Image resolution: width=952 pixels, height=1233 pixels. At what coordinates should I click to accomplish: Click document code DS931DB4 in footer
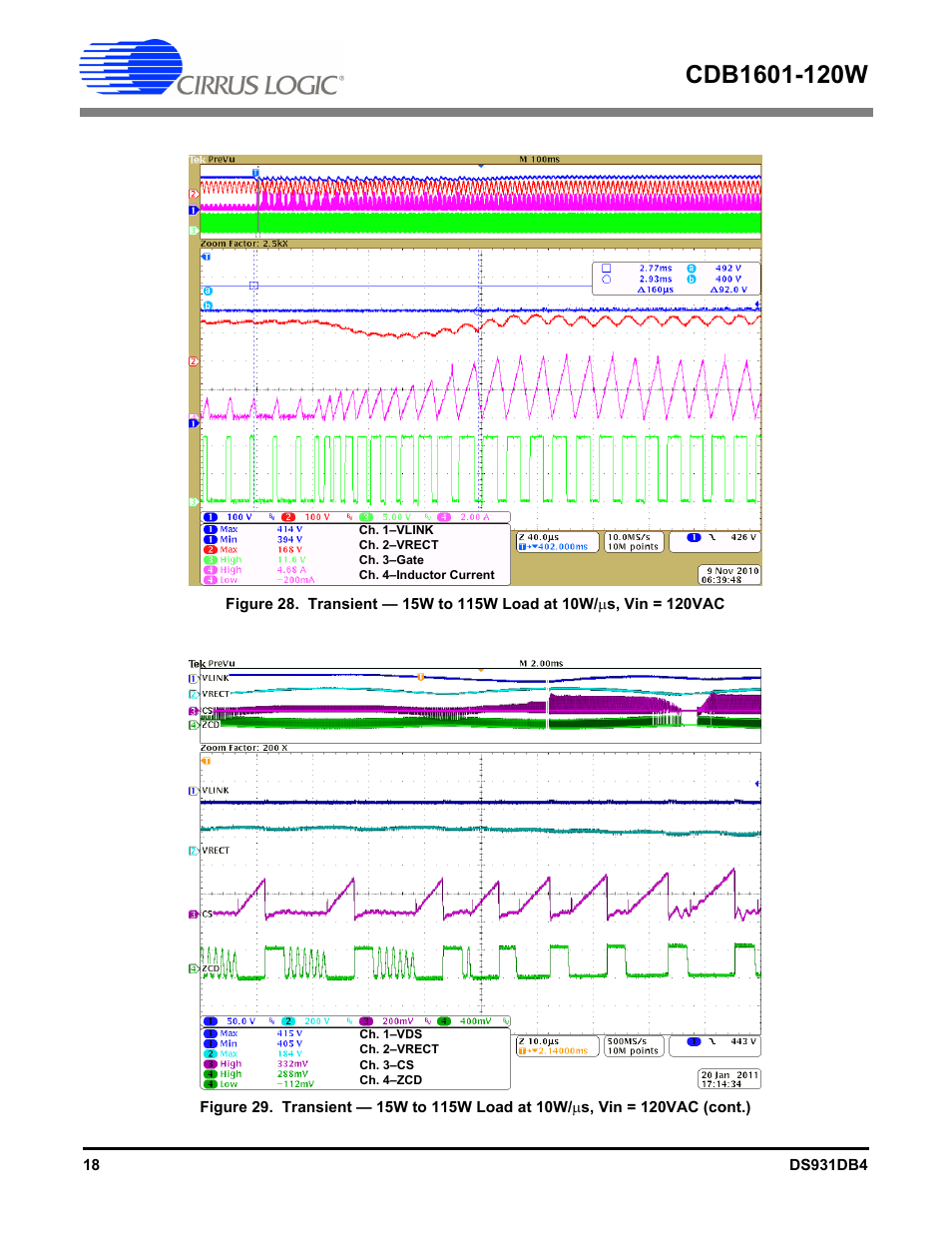[x=828, y=1165]
